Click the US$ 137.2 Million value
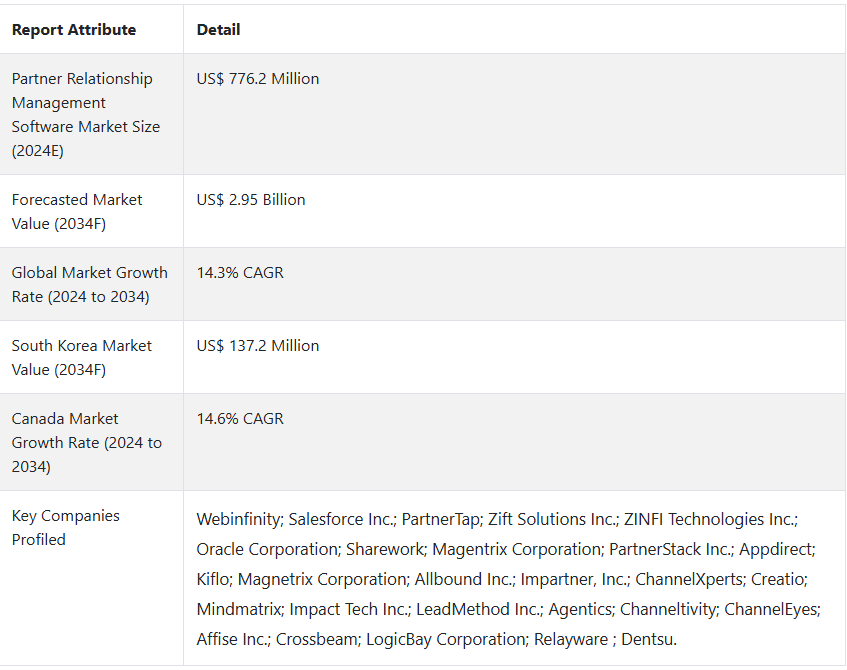 258,346
